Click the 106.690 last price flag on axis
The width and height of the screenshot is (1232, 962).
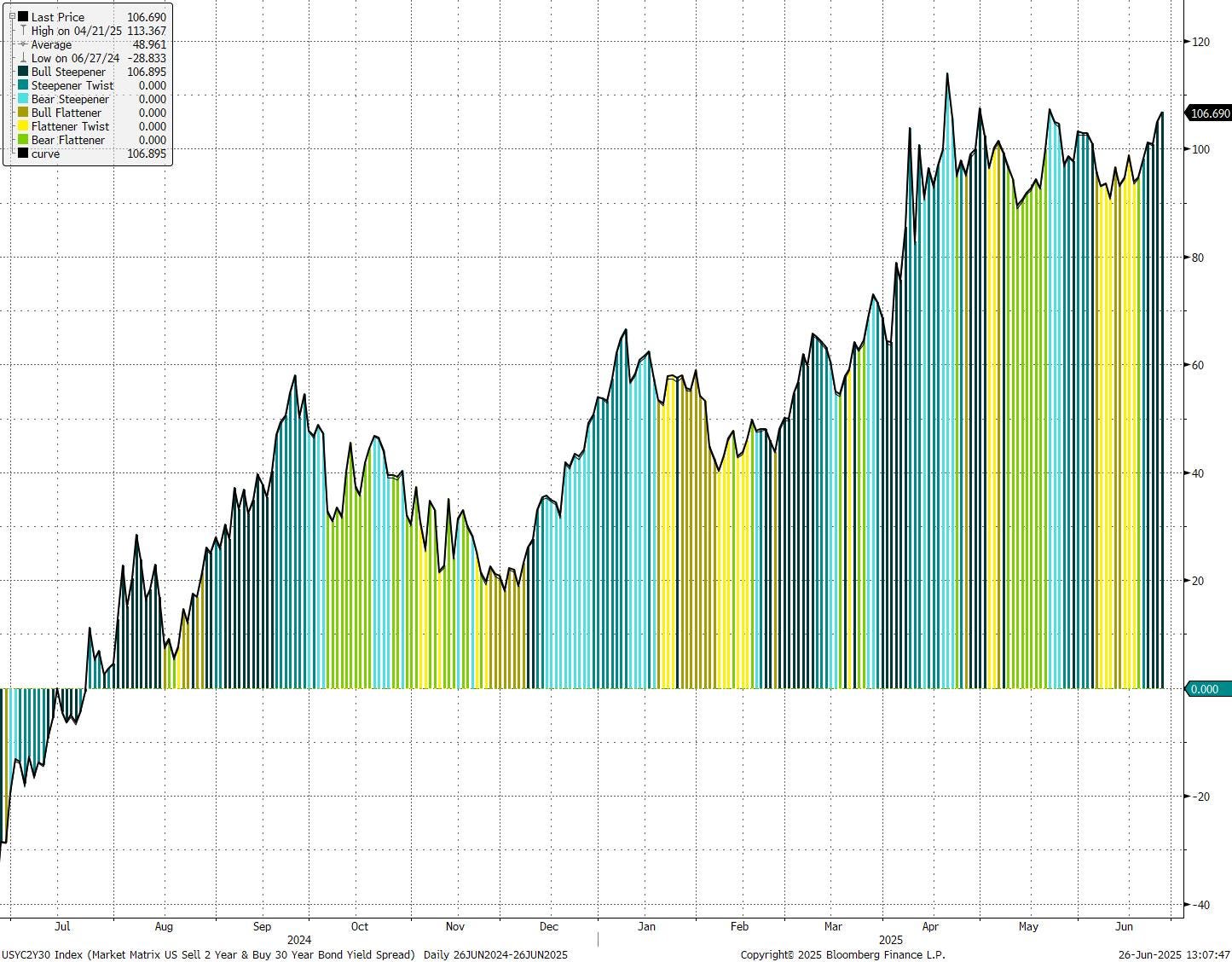1208,113
